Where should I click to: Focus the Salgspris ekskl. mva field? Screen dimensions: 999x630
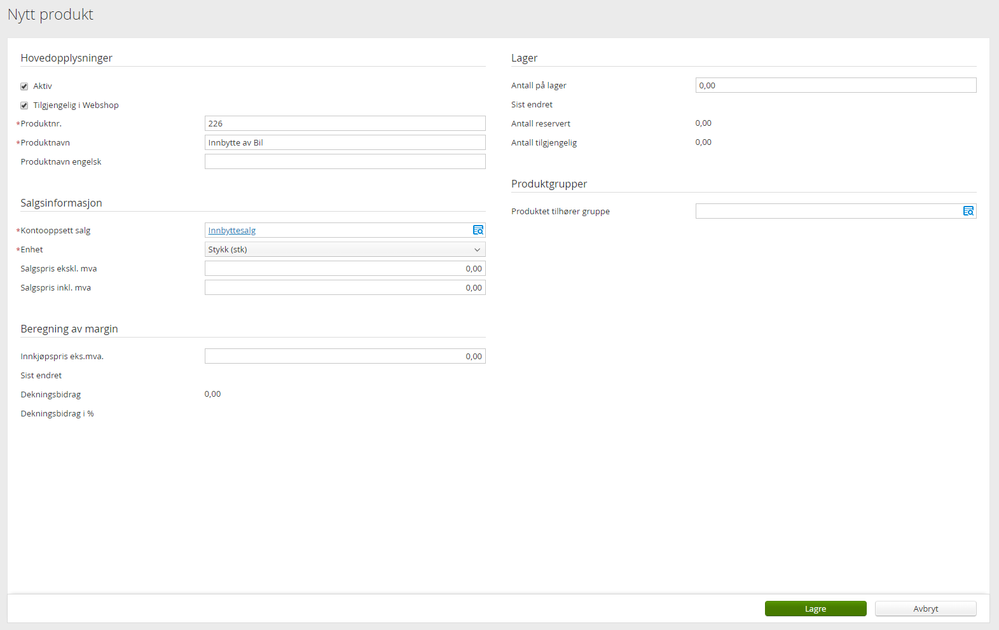point(345,268)
